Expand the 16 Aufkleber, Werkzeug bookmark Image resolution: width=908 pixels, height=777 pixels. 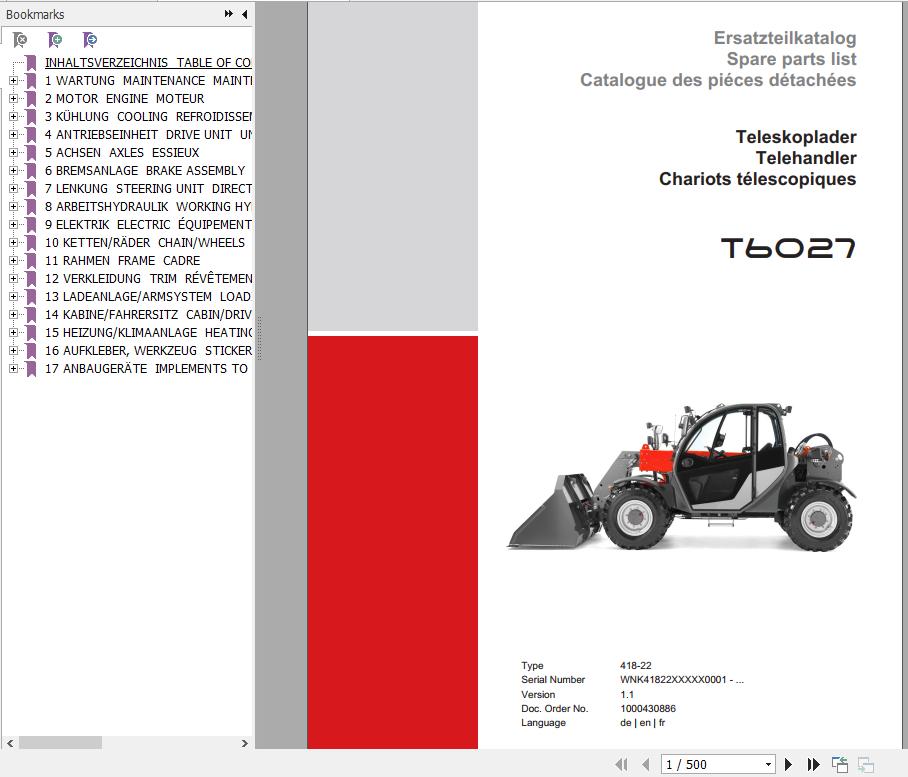13,350
